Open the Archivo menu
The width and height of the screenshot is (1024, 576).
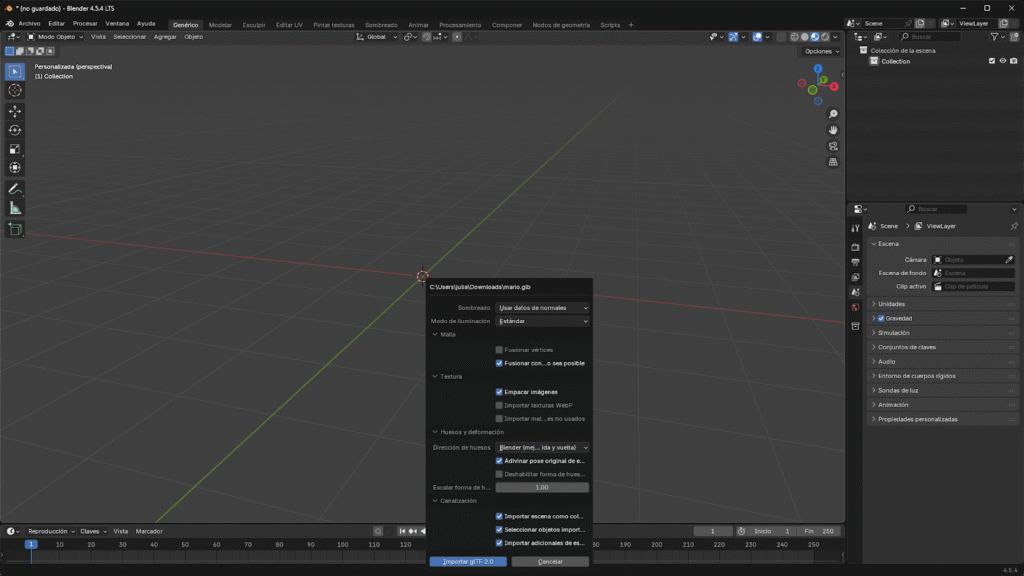pyautogui.click(x=29, y=23)
